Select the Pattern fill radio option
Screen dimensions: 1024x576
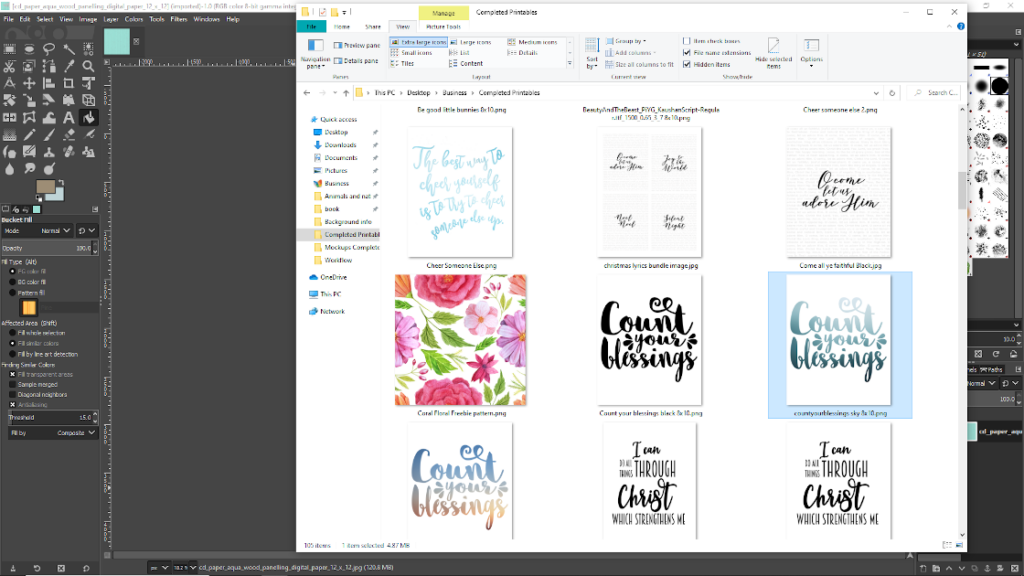pos(13,292)
